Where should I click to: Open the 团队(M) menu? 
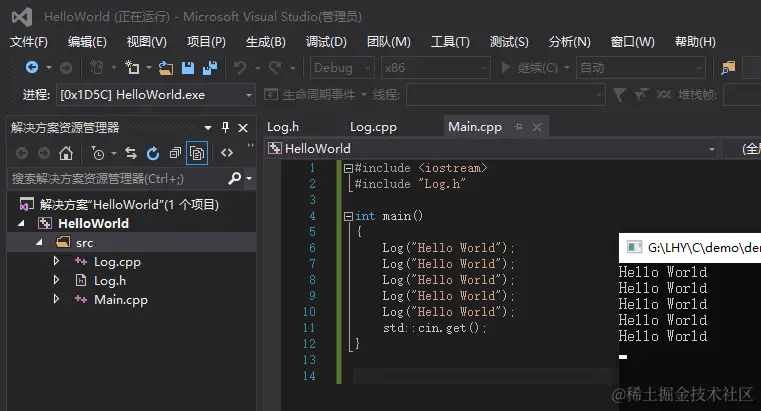(389, 42)
